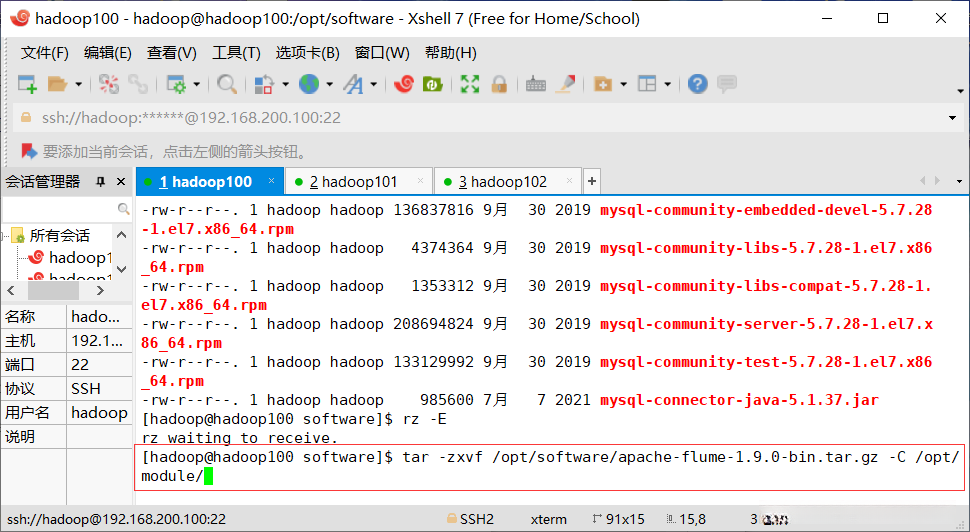Click the red Xshell swirl toolbar icon

(x=404, y=84)
